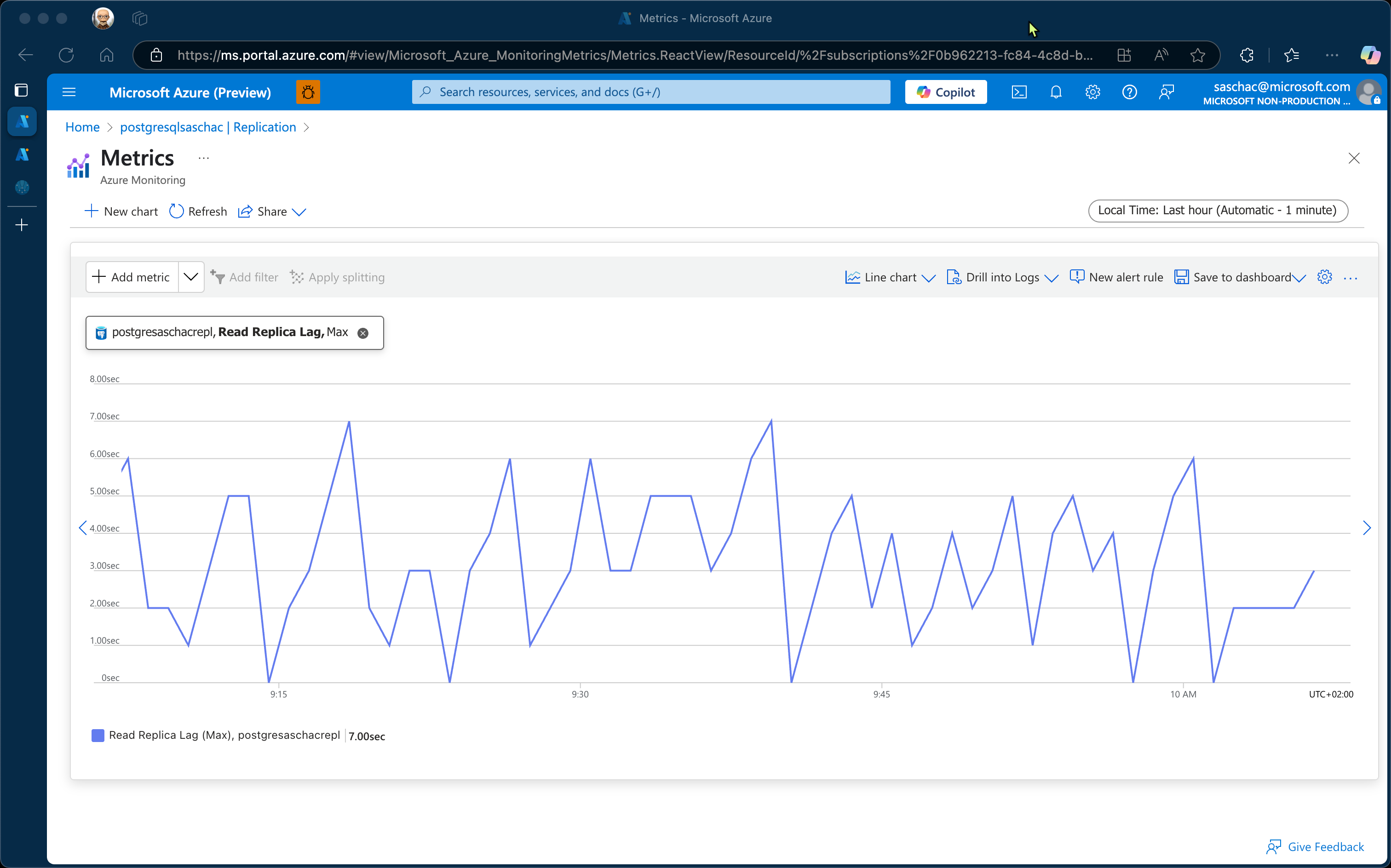Open browser profile avatar

103,18
